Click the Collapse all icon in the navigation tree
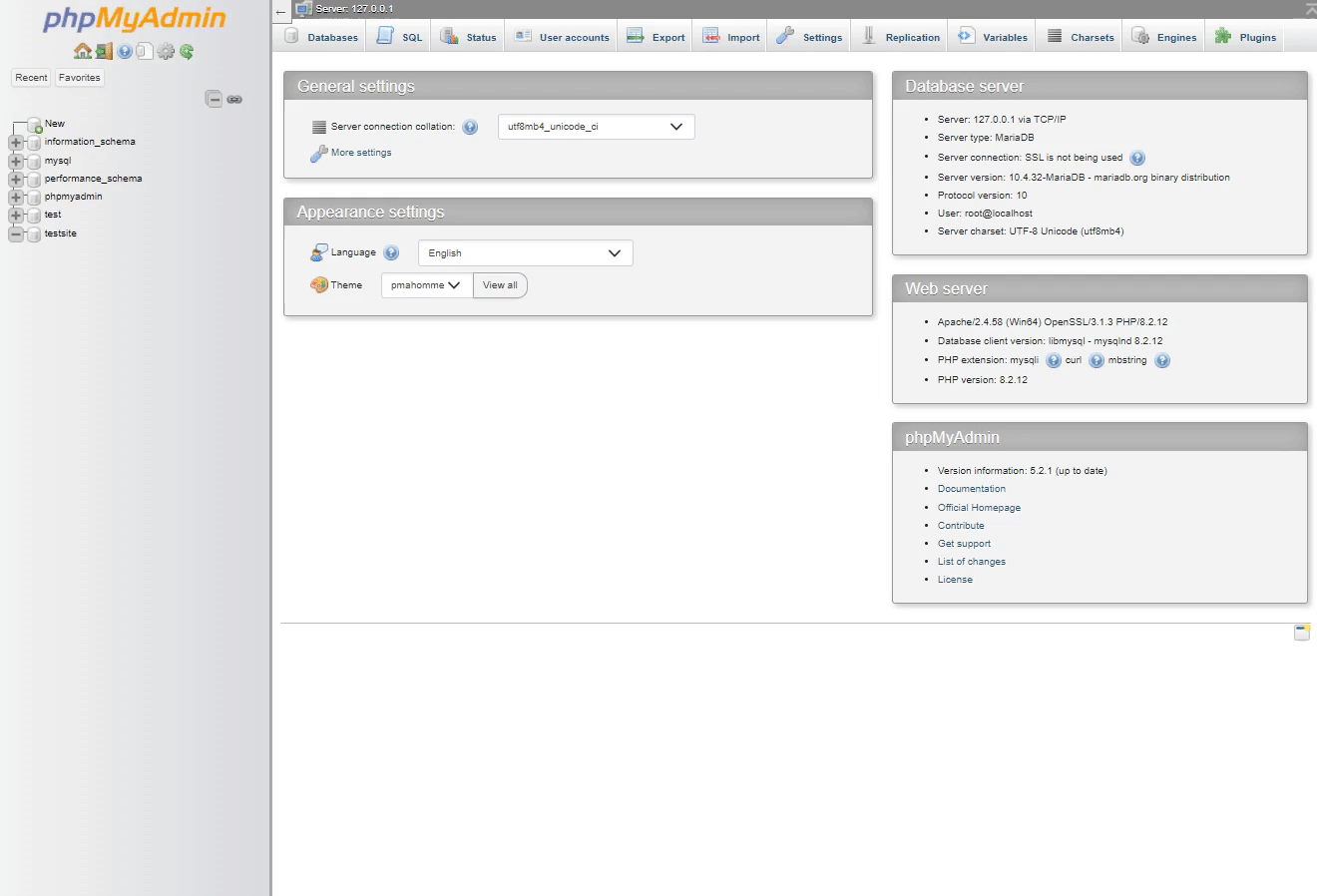Viewport: 1317px width, 896px height. (x=214, y=99)
